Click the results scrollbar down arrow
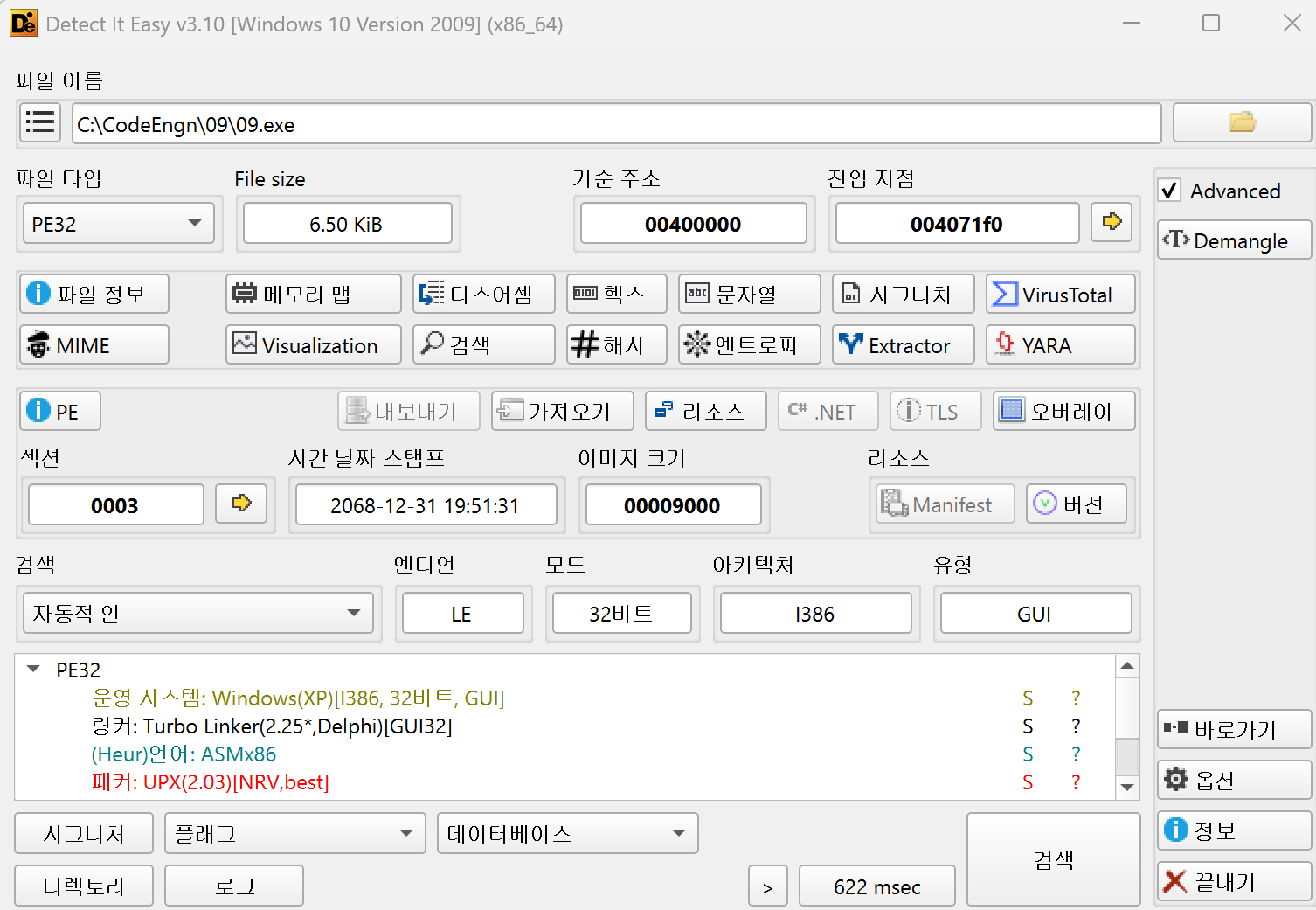 [x=1127, y=787]
